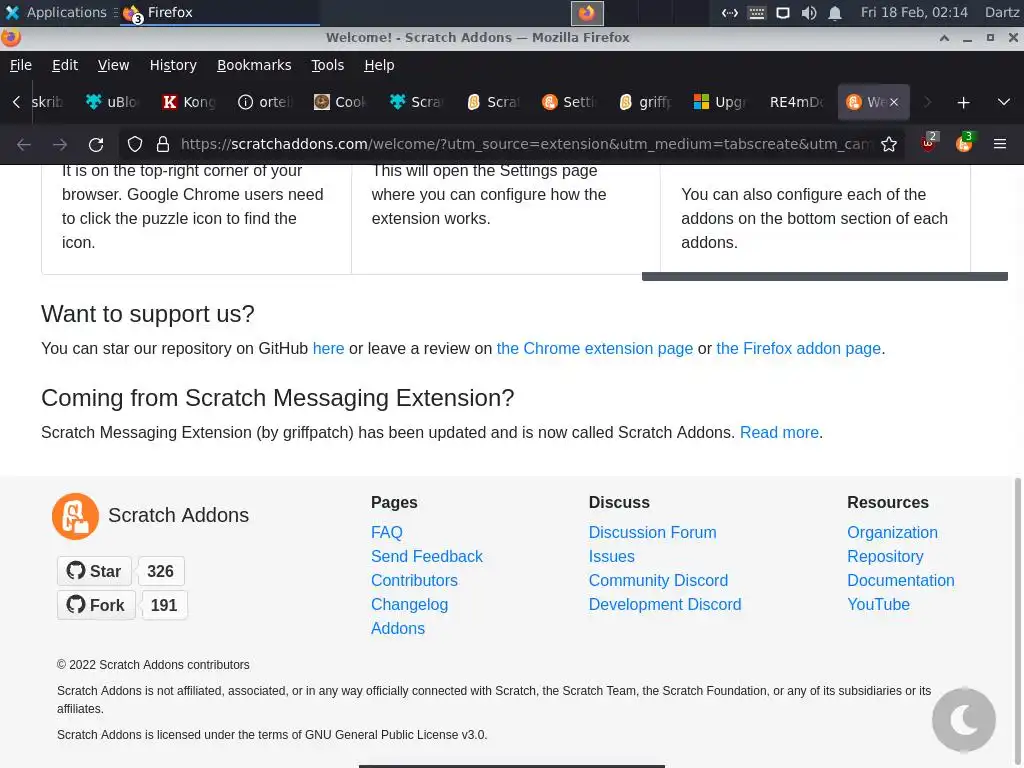Open the Contributors link

point(414,581)
